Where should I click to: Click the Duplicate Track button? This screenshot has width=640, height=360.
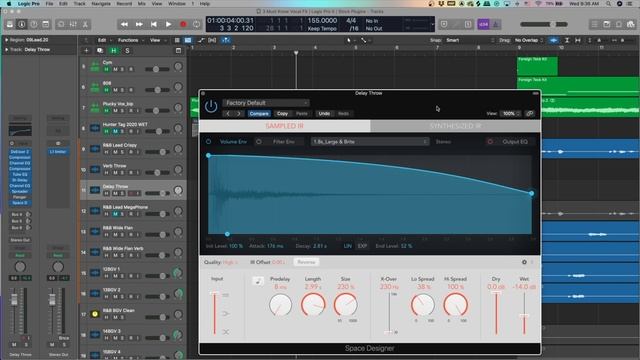tap(100, 51)
